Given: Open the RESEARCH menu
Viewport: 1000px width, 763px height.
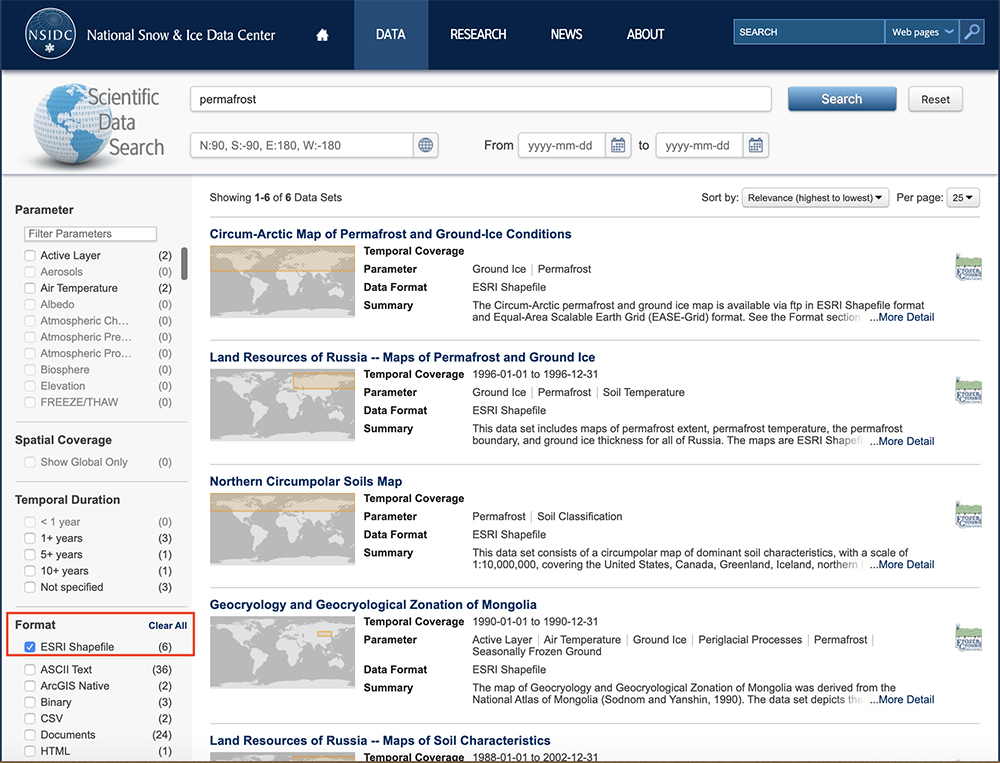Looking at the screenshot, I should (x=478, y=34).
